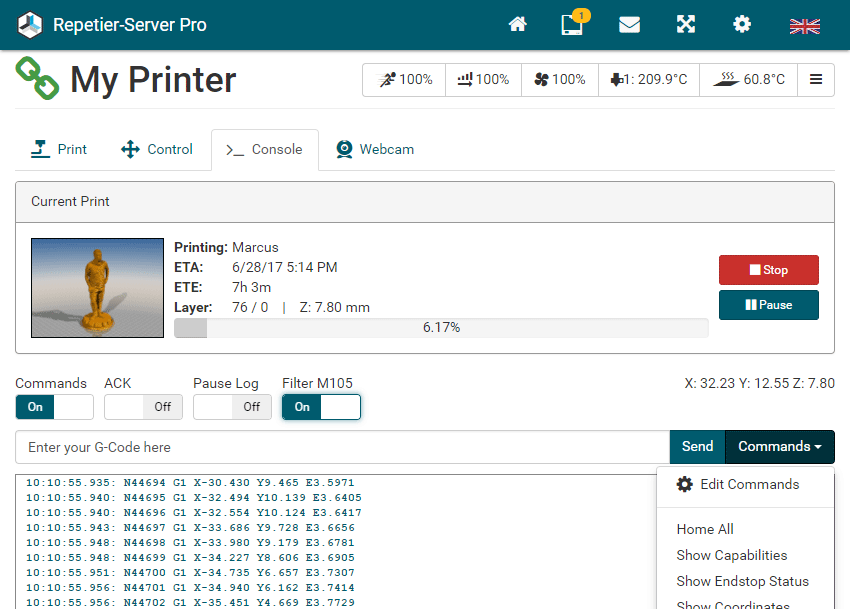Open the fan speed 100% control

tap(559, 80)
